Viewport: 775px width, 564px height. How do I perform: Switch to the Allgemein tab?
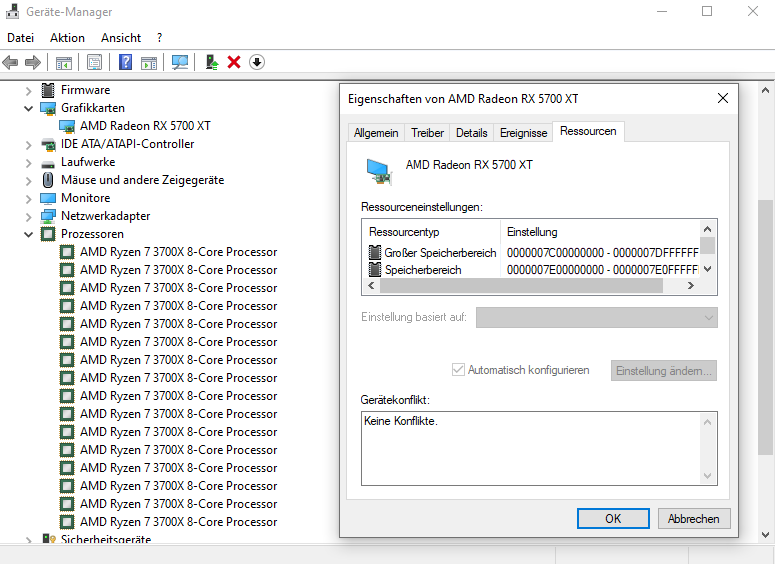pos(376,133)
